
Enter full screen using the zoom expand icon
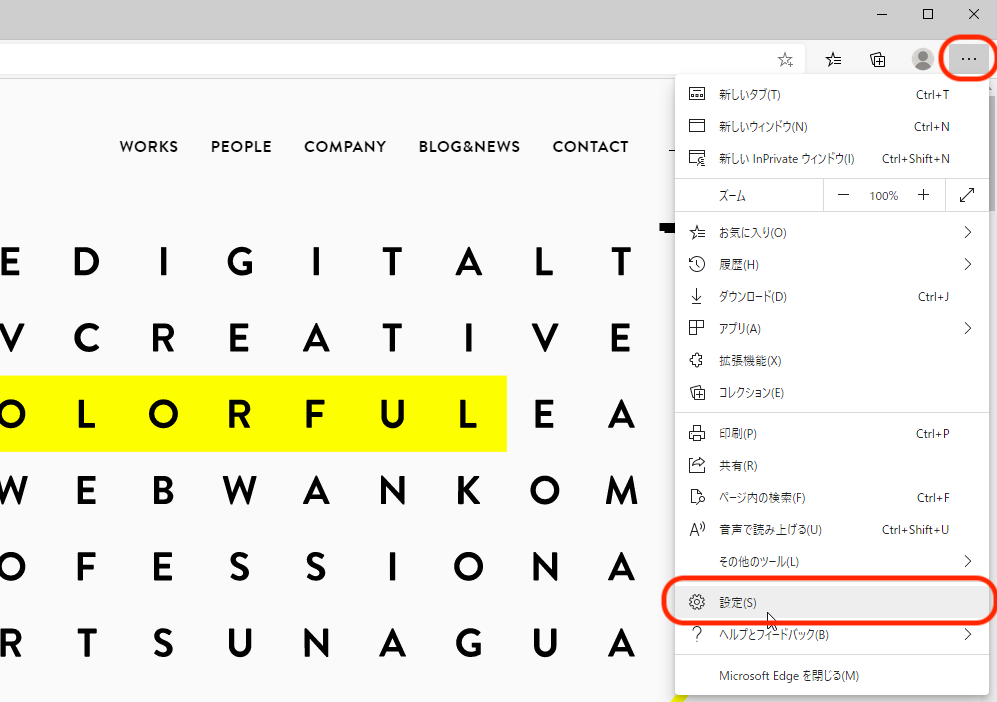pos(967,196)
